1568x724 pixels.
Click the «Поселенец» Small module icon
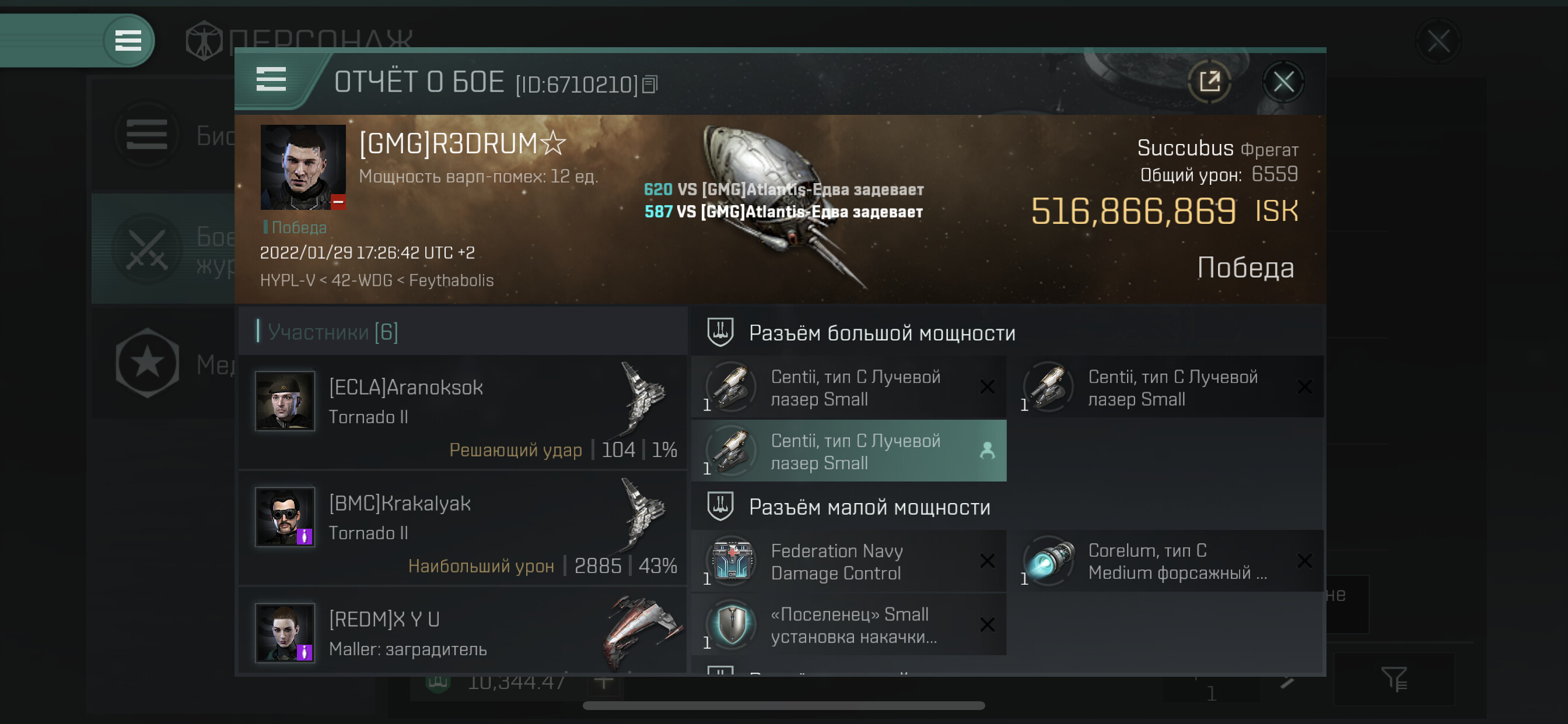(731, 624)
